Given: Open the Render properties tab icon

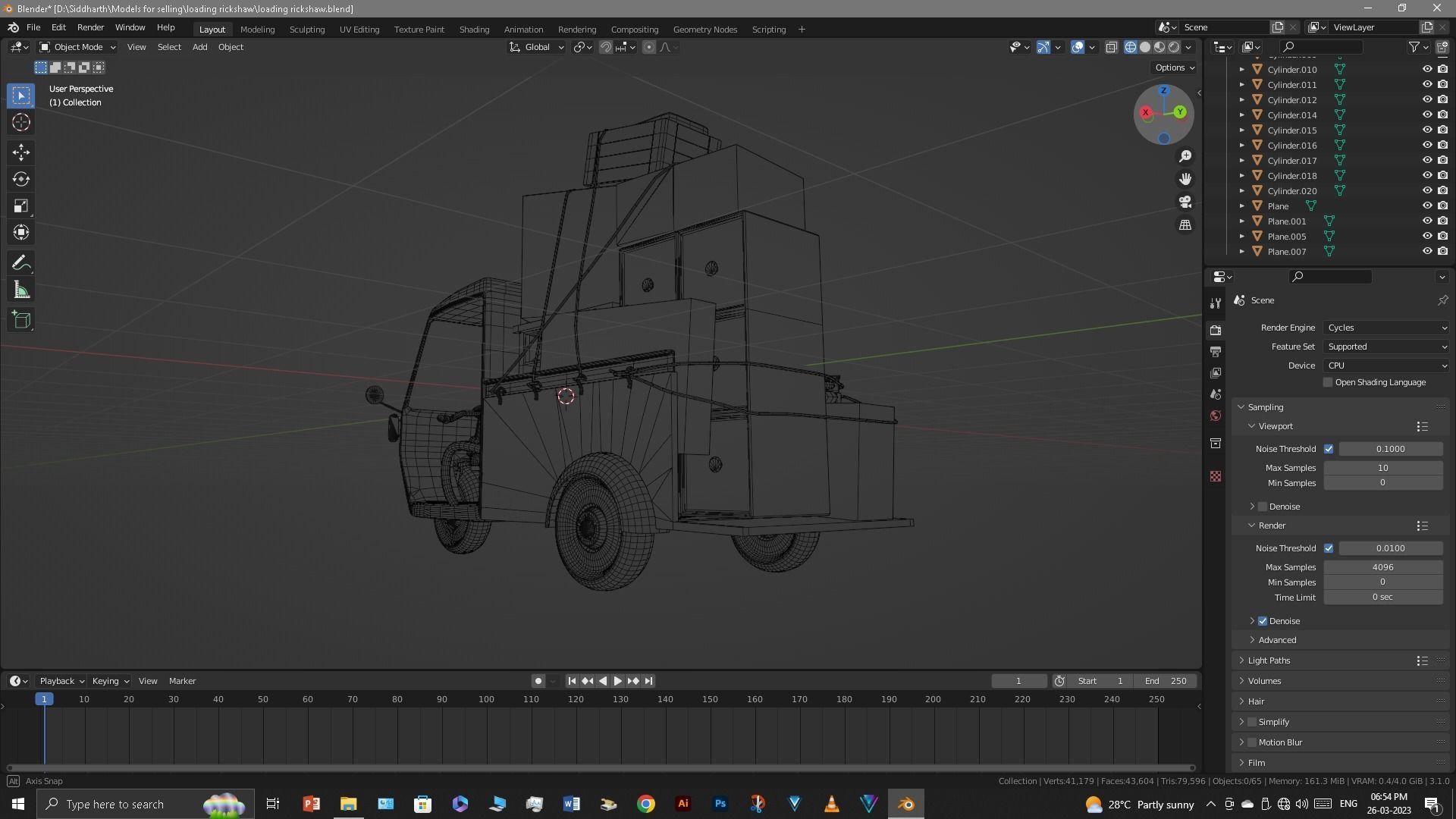Looking at the screenshot, I should coord(1216,330).
